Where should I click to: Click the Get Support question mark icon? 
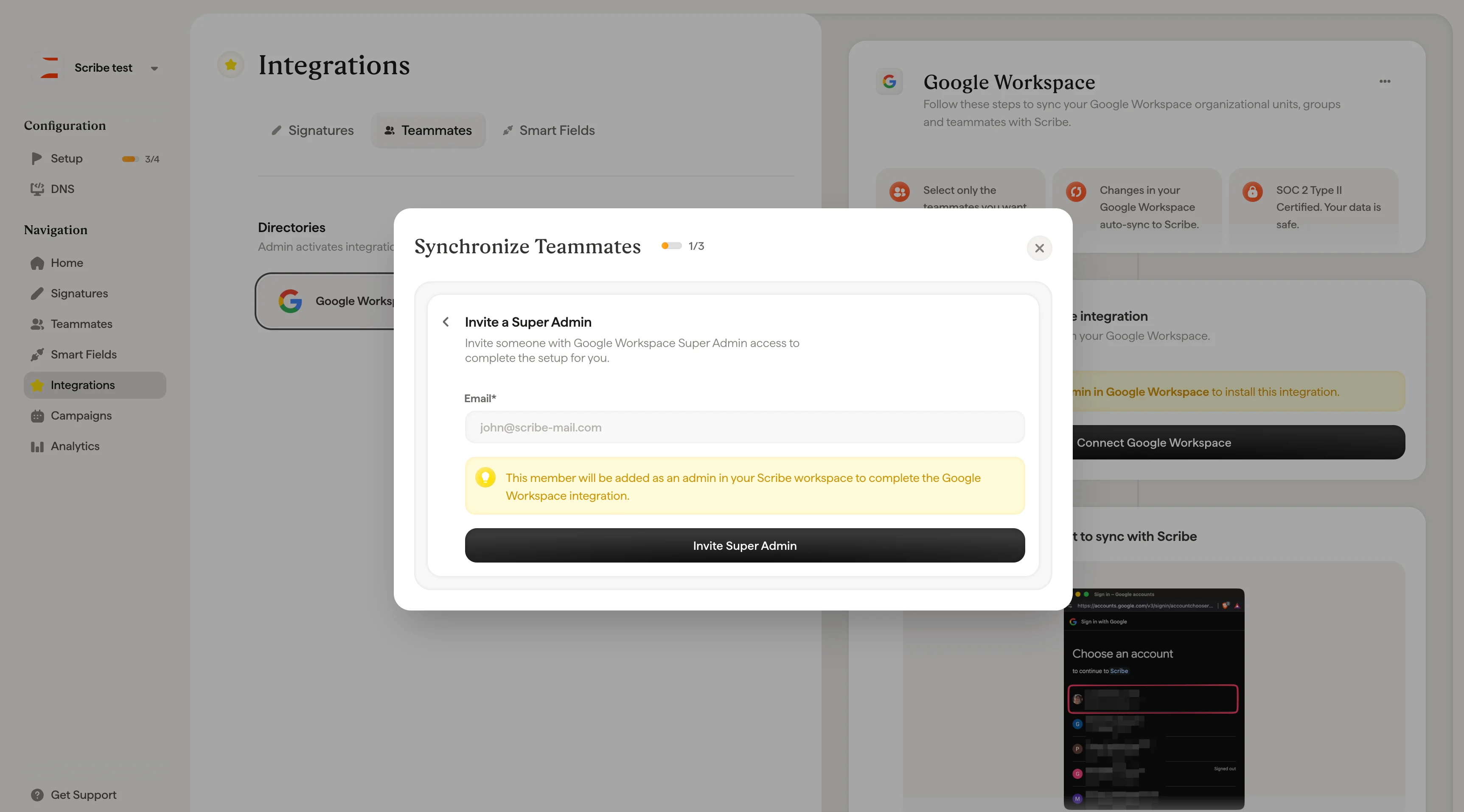click(x=37, y=795)
